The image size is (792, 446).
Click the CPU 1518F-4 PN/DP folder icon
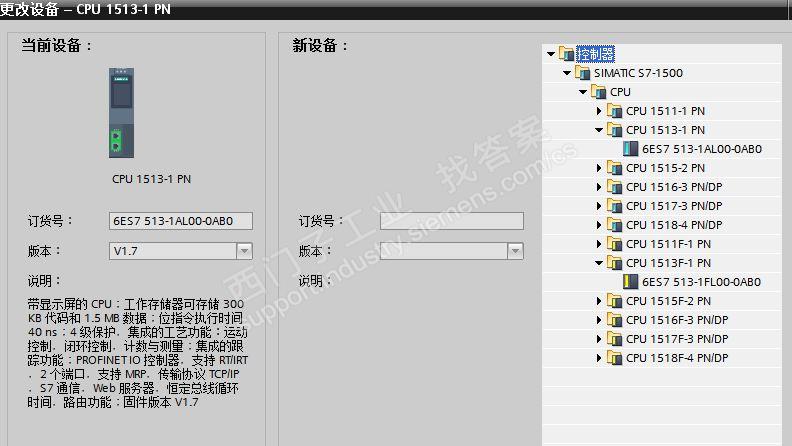pyautogui.click(x=615, y=358)
